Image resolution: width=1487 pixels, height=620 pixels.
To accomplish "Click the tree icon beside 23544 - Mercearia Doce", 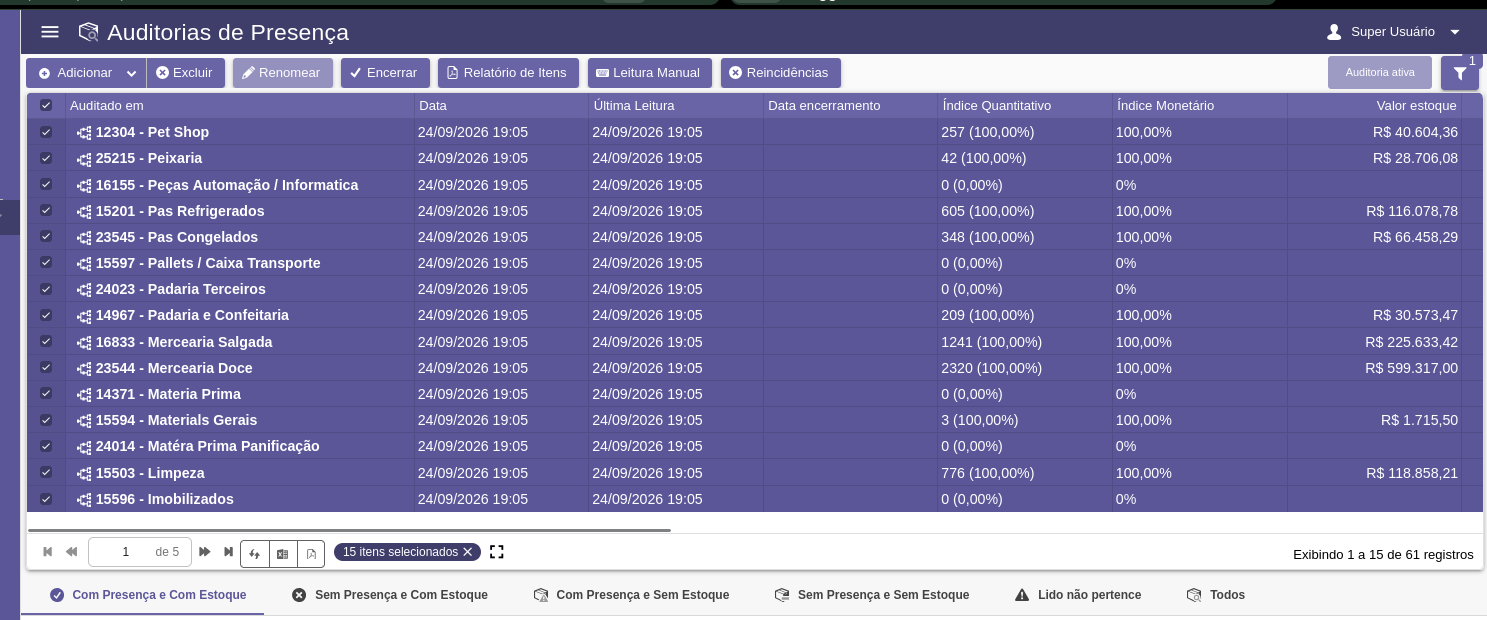I will 84,368.
